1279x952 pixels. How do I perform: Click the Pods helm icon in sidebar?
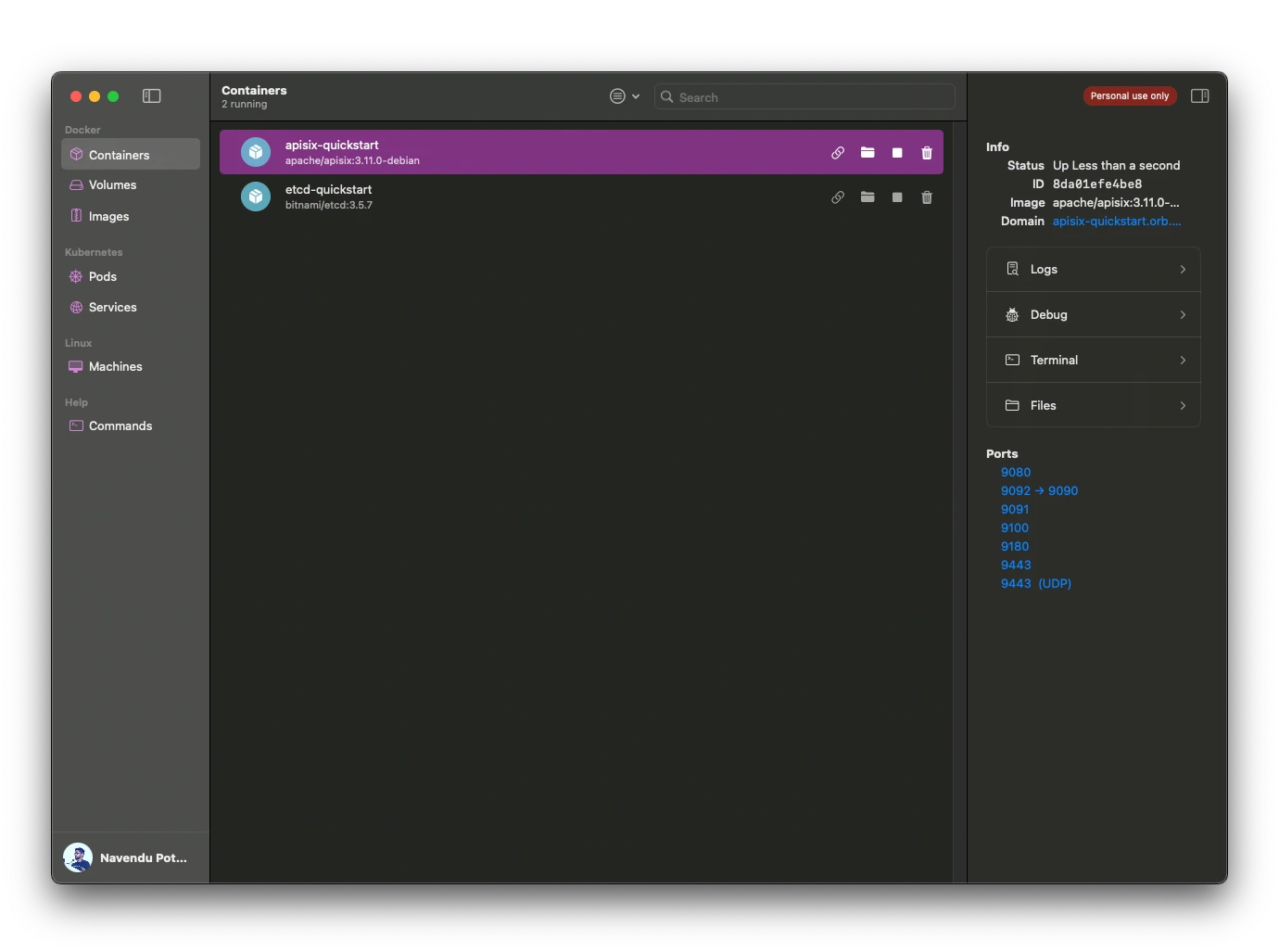[76, 276]
